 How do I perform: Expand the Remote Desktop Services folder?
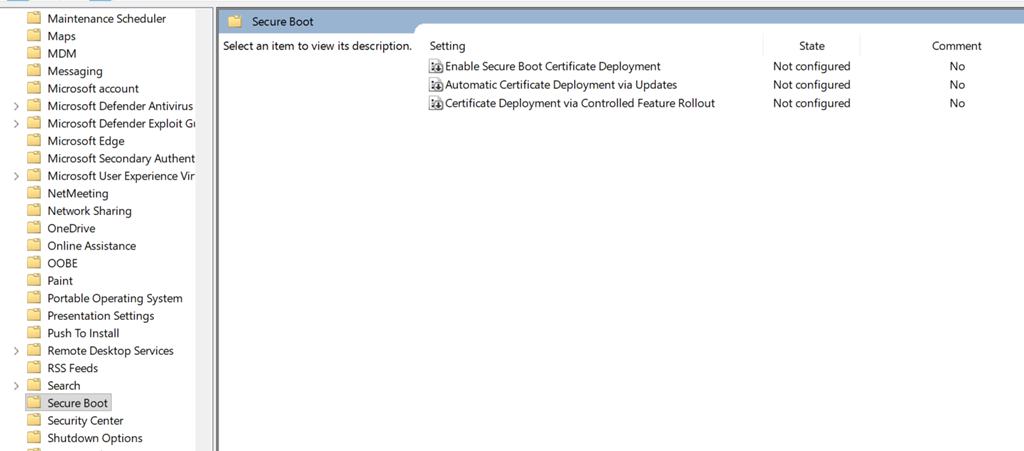pos(15,351)
